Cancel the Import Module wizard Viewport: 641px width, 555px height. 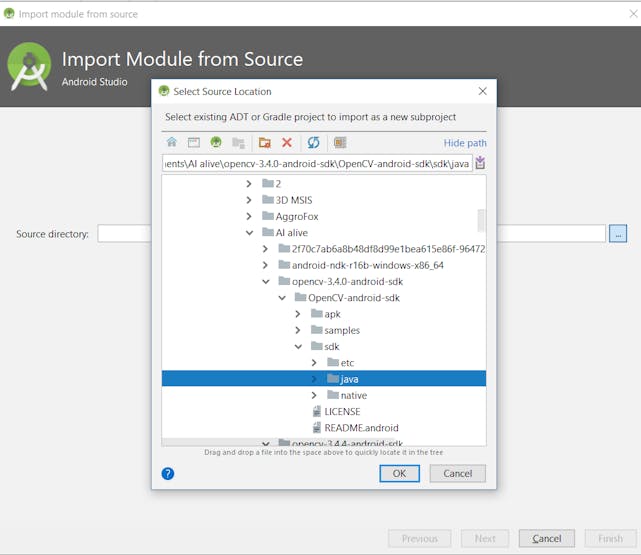(547, 539)
